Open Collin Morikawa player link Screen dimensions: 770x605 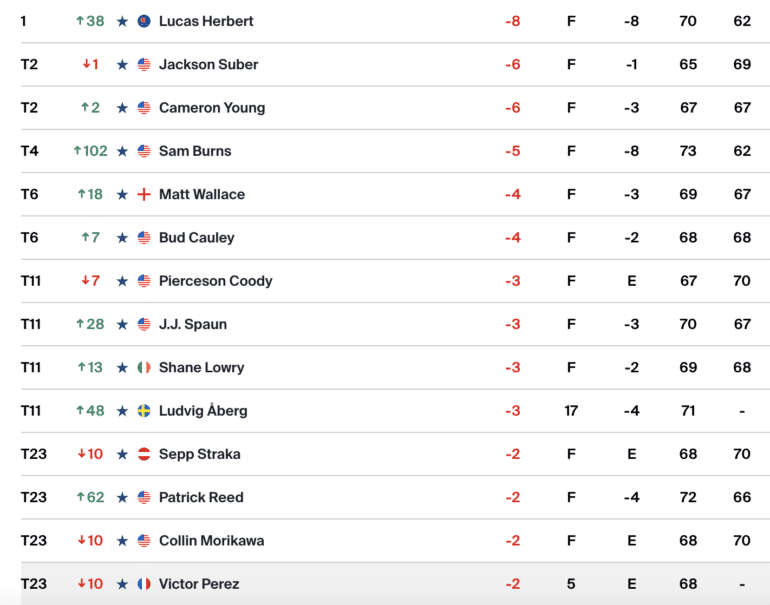(x=212, y=541)
